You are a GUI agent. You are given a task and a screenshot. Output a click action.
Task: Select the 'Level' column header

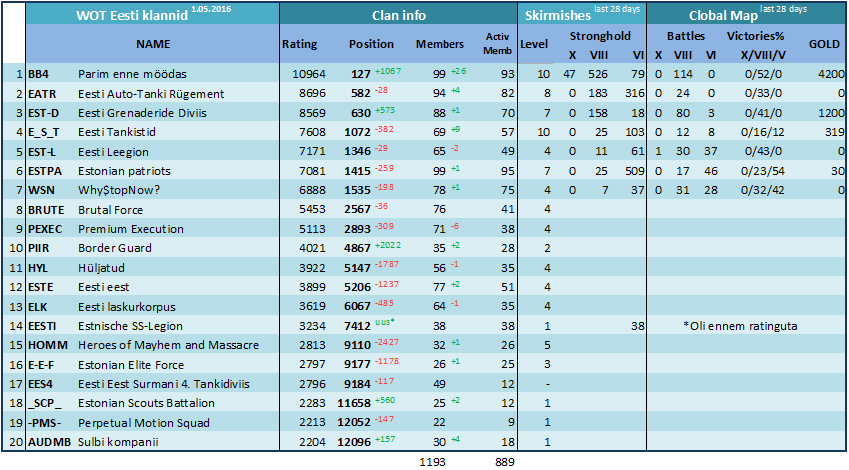[534, 44]
